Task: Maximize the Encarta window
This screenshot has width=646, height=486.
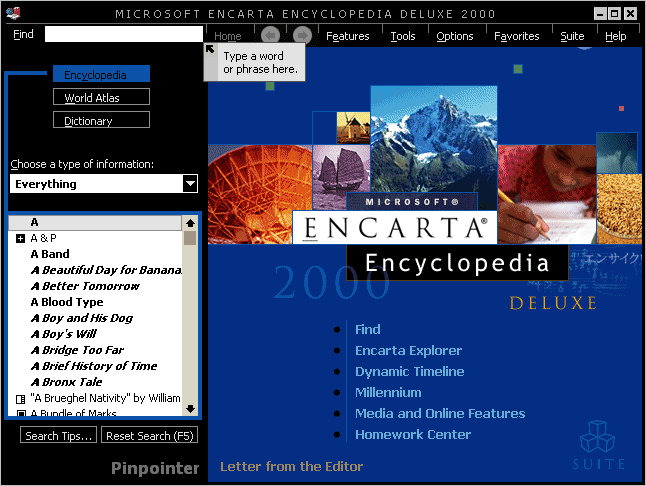Action: click(614, 14)
